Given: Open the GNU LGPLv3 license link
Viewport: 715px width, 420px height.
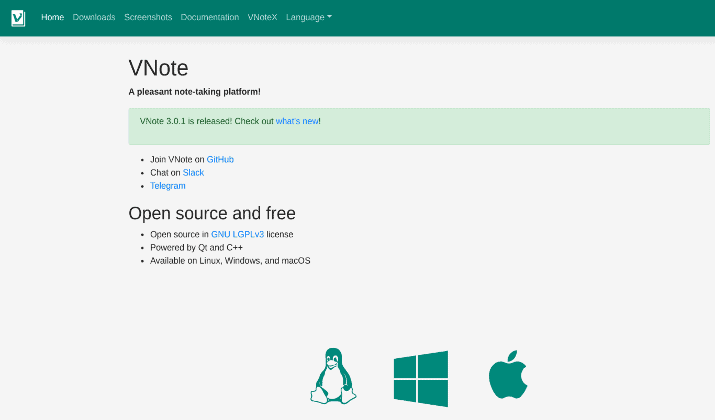Looking at the screenshot, I should pos(238,234).
